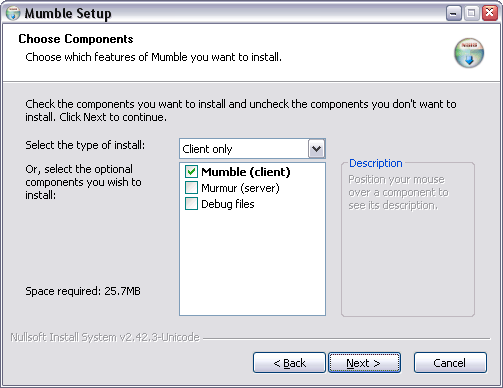Continue with the Next button
503x388 pixels.
364,363
